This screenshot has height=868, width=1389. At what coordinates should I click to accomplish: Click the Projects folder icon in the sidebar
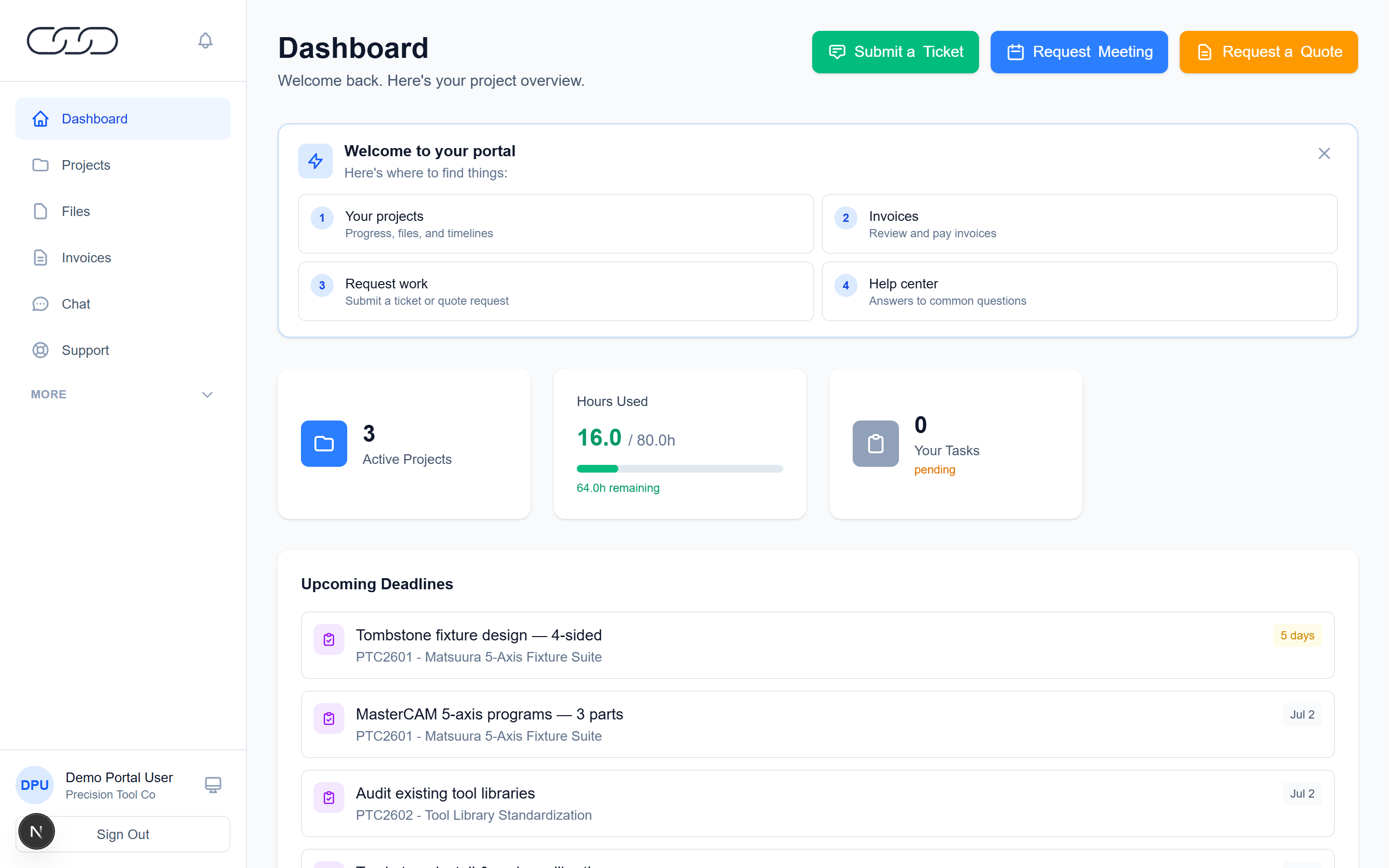pos(40,165)
